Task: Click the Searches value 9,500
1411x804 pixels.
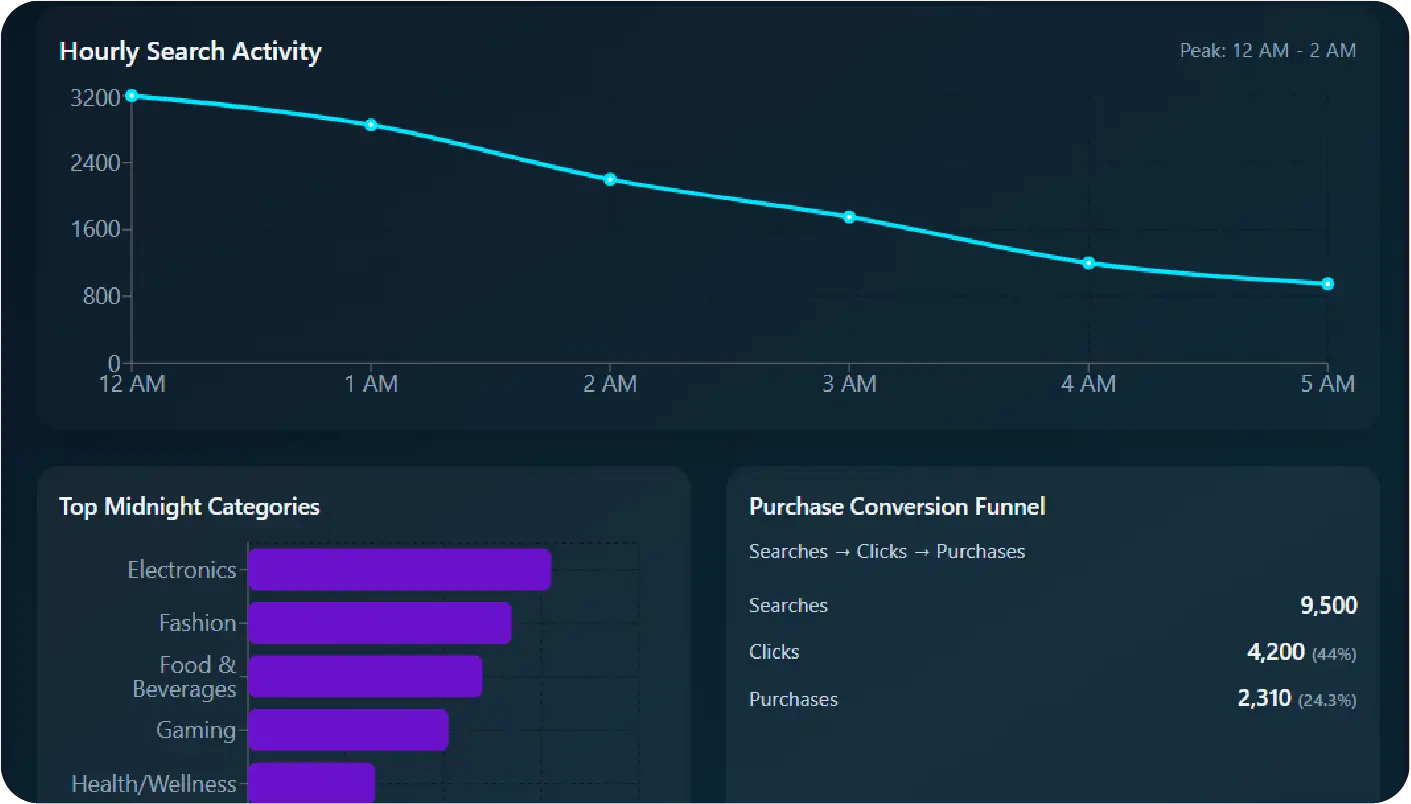Action: [1328, 605]
